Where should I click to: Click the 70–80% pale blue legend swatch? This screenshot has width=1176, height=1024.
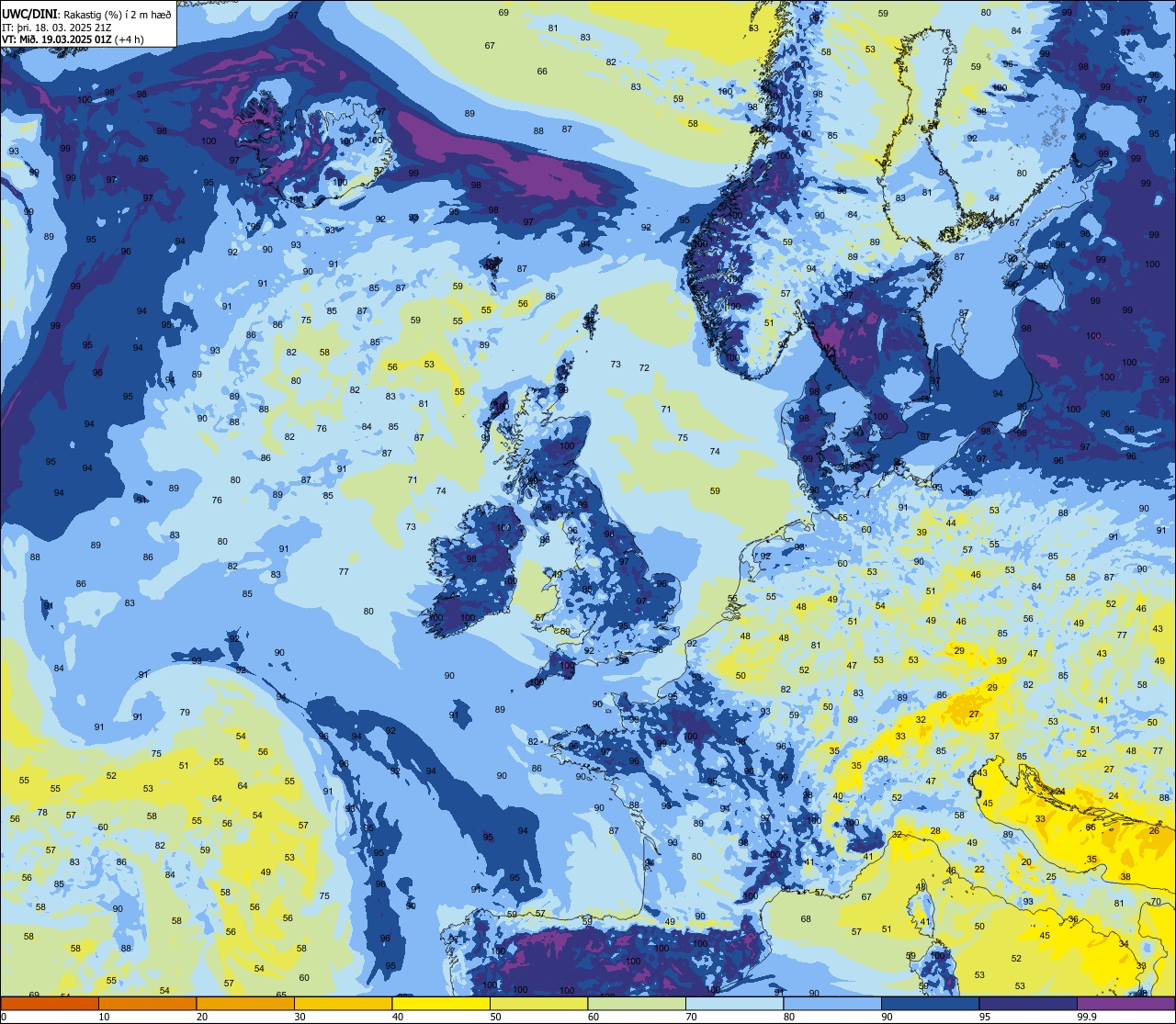[734, 1003]
